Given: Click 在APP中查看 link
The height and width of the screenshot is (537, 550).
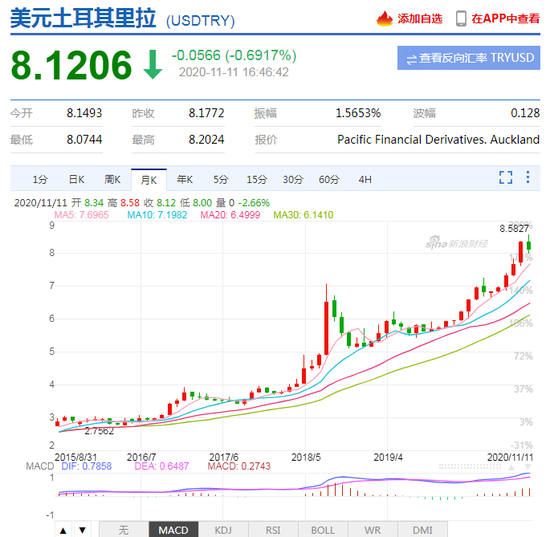Looking at the screenshot, I should click(x=505, y=19).
